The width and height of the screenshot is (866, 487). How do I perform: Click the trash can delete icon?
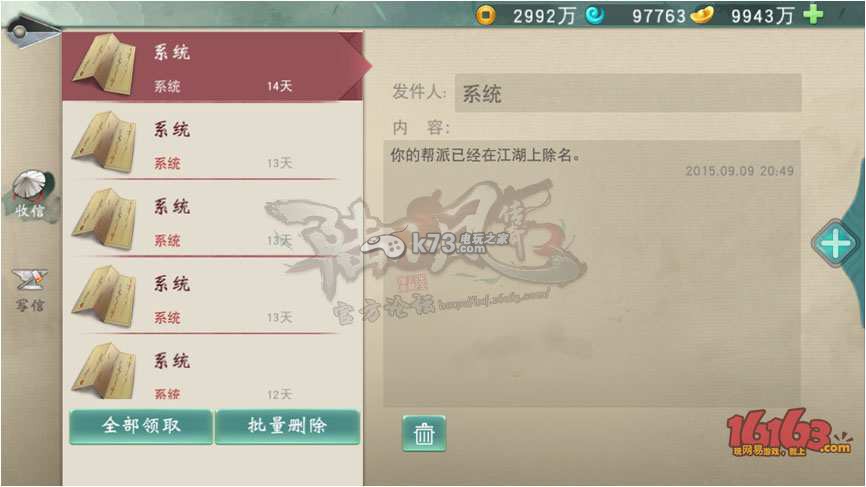(424, 433)
